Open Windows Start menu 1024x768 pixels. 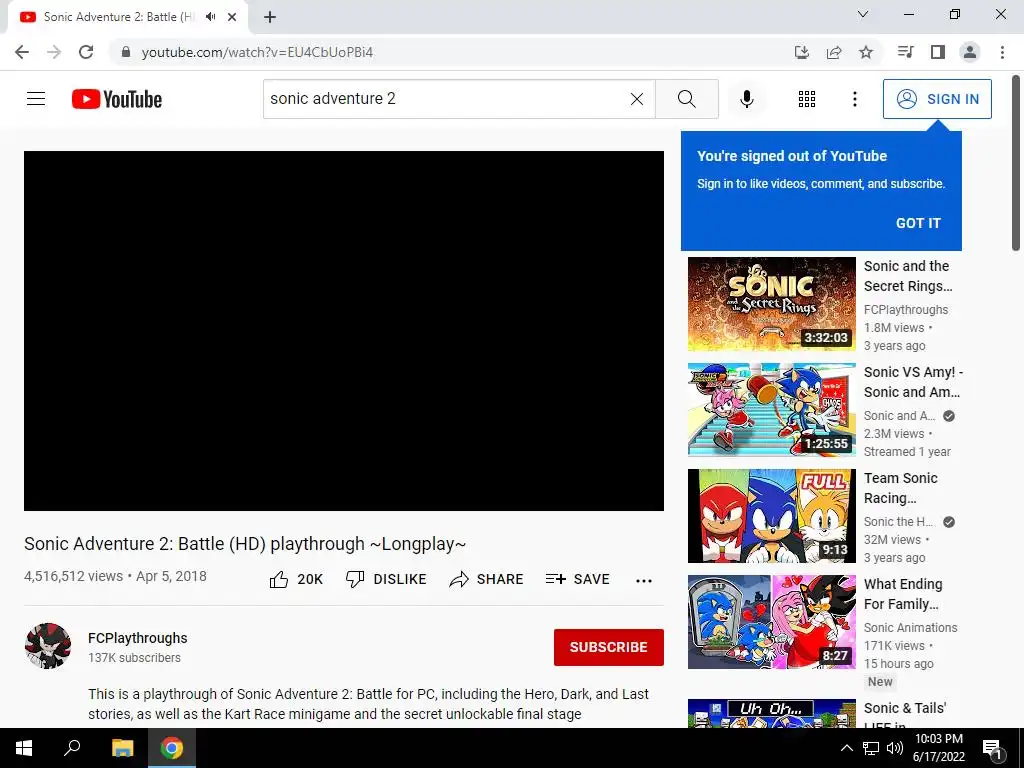coord(24,748)
